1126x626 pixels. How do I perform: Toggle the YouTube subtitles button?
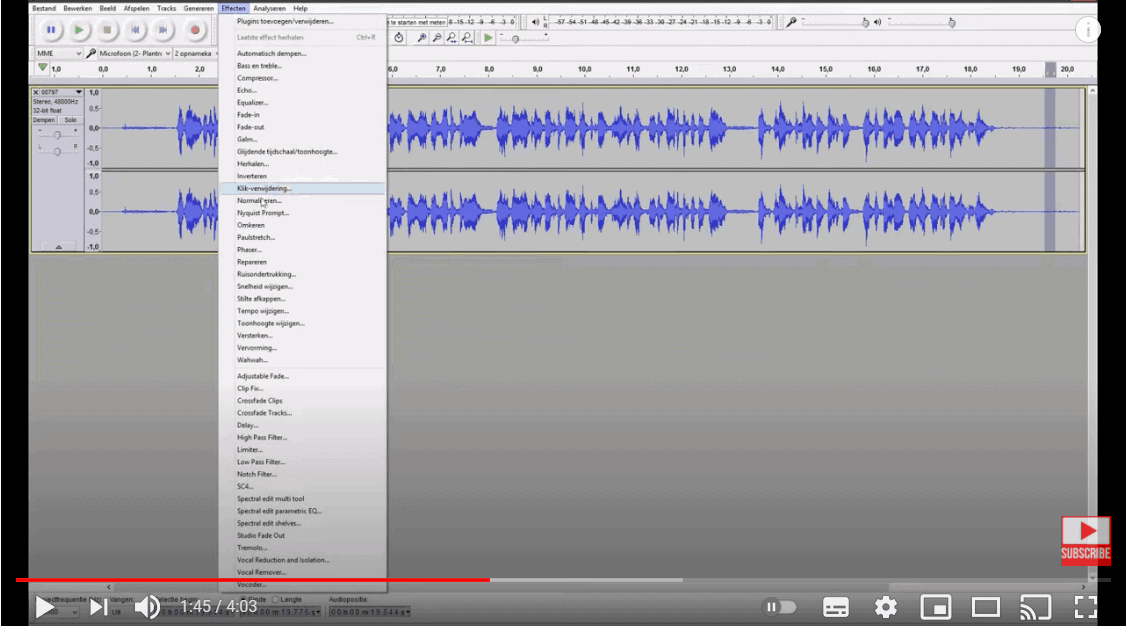point(836,607)
